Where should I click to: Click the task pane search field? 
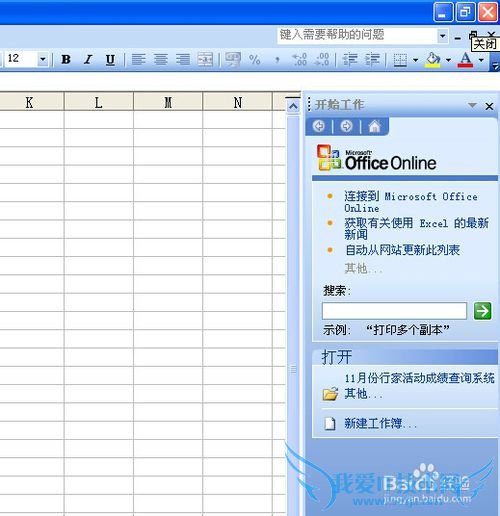tap(394, 311)
